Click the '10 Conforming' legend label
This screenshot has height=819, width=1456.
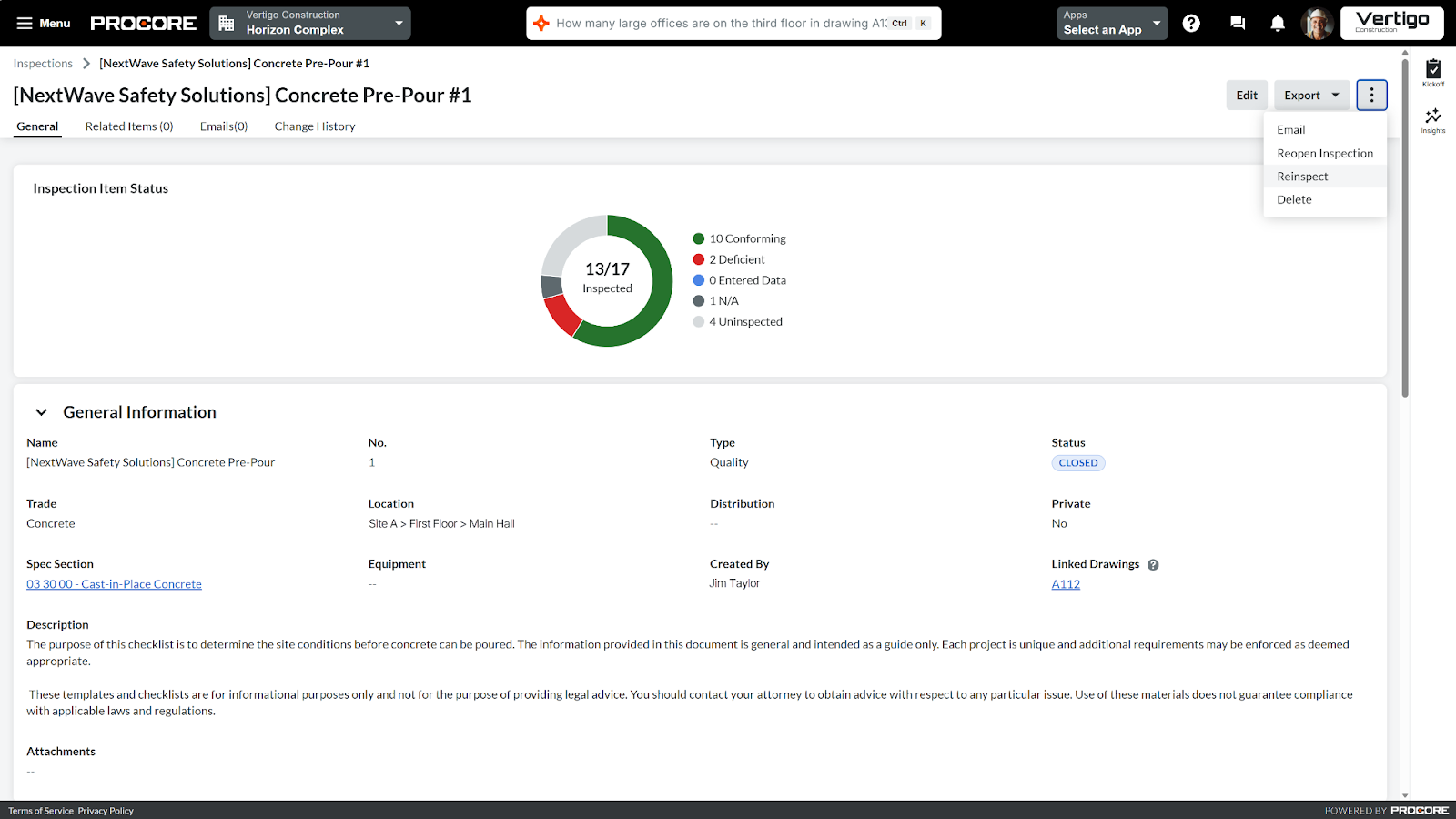tap(748, 239)
